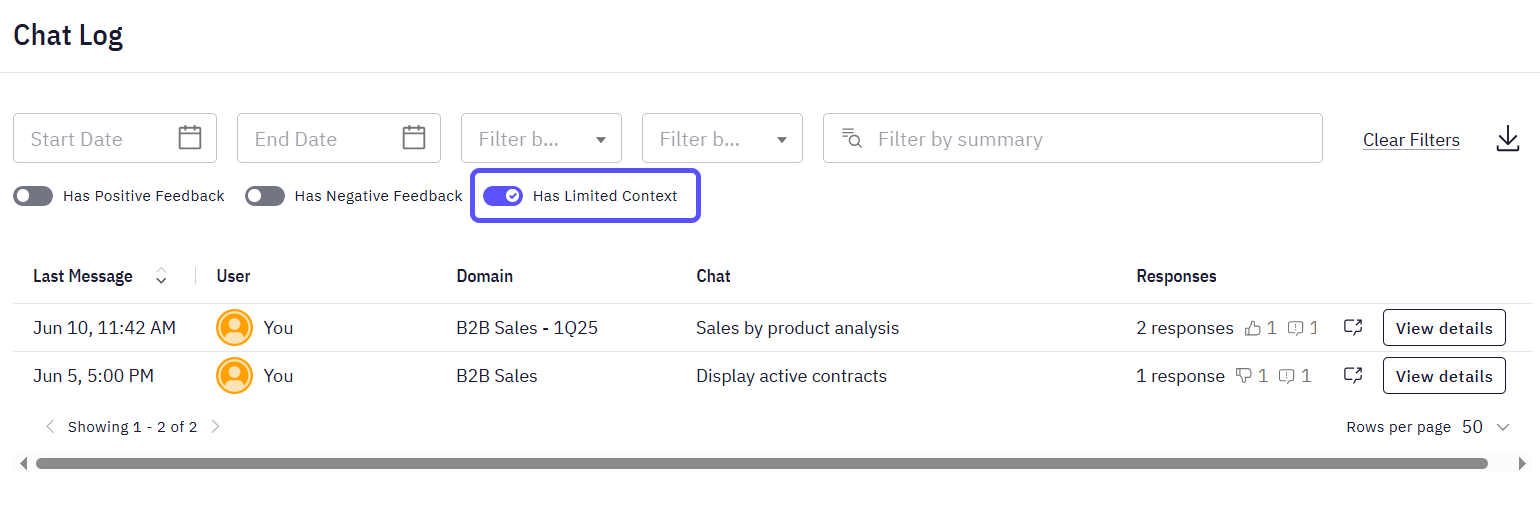View details for Display active contracts

[1444, 376]
